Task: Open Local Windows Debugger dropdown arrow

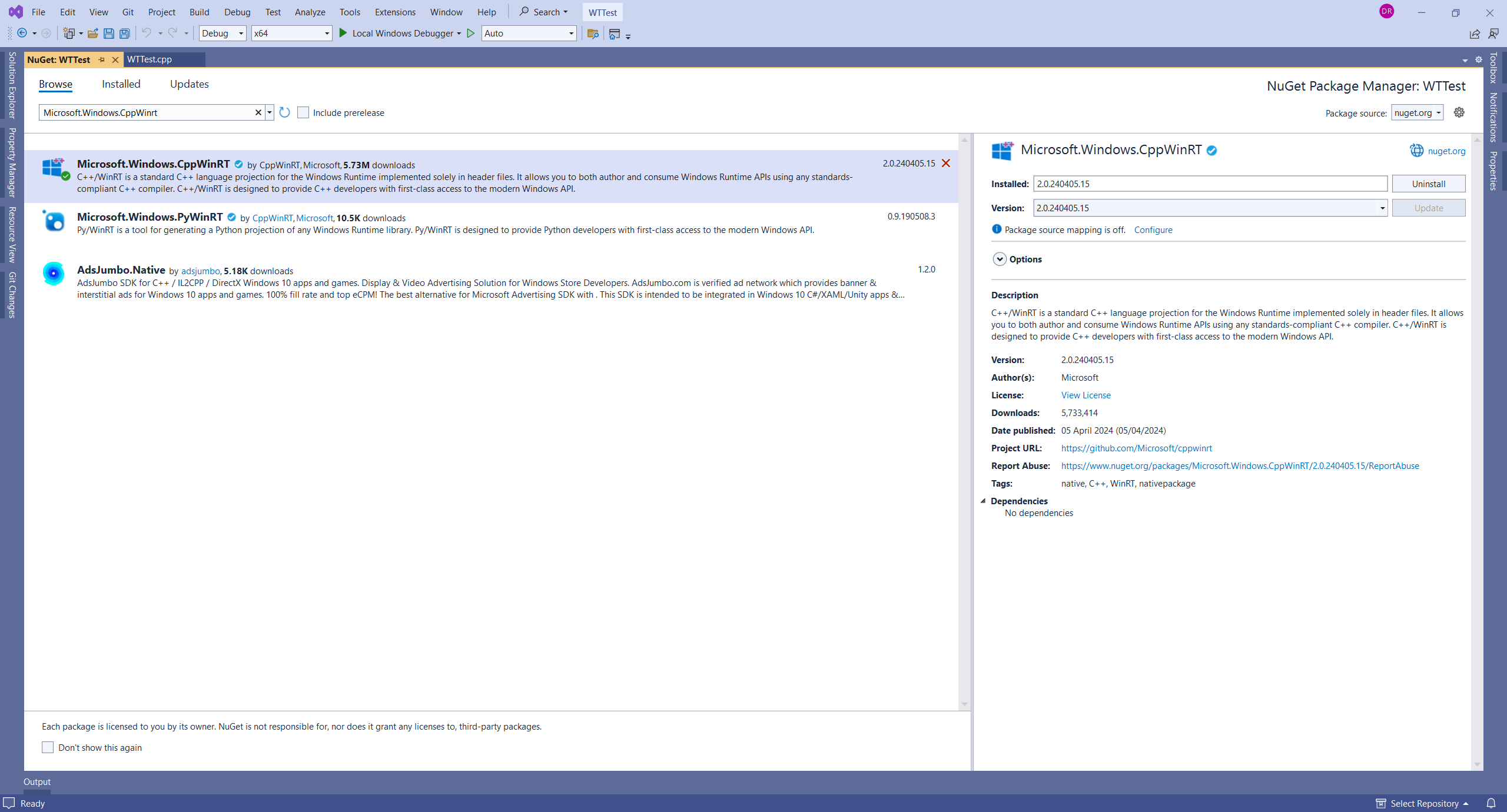Action: click(x=459, y=34)
